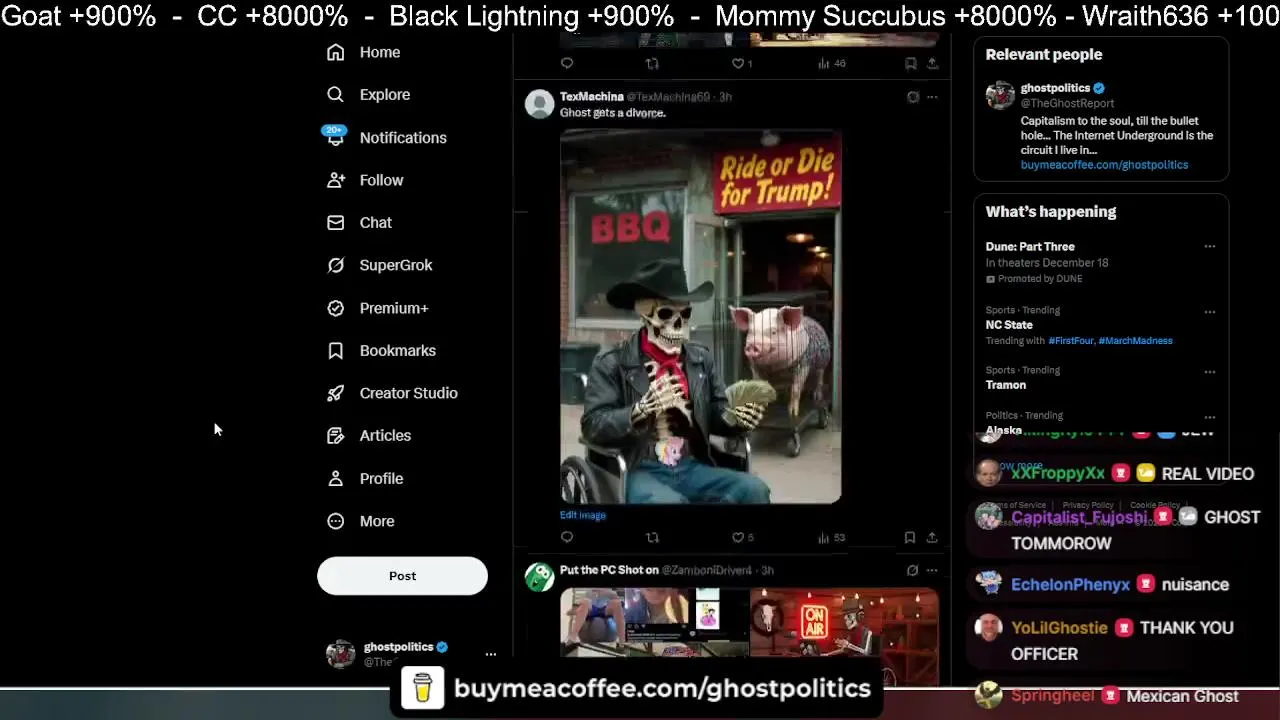Click the Premium+ checkmark icon

coord(335,308)
